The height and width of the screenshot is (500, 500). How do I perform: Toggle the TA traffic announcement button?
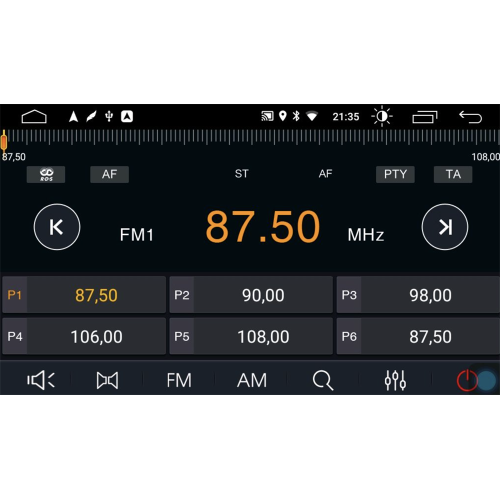click(x=453, y=174)
